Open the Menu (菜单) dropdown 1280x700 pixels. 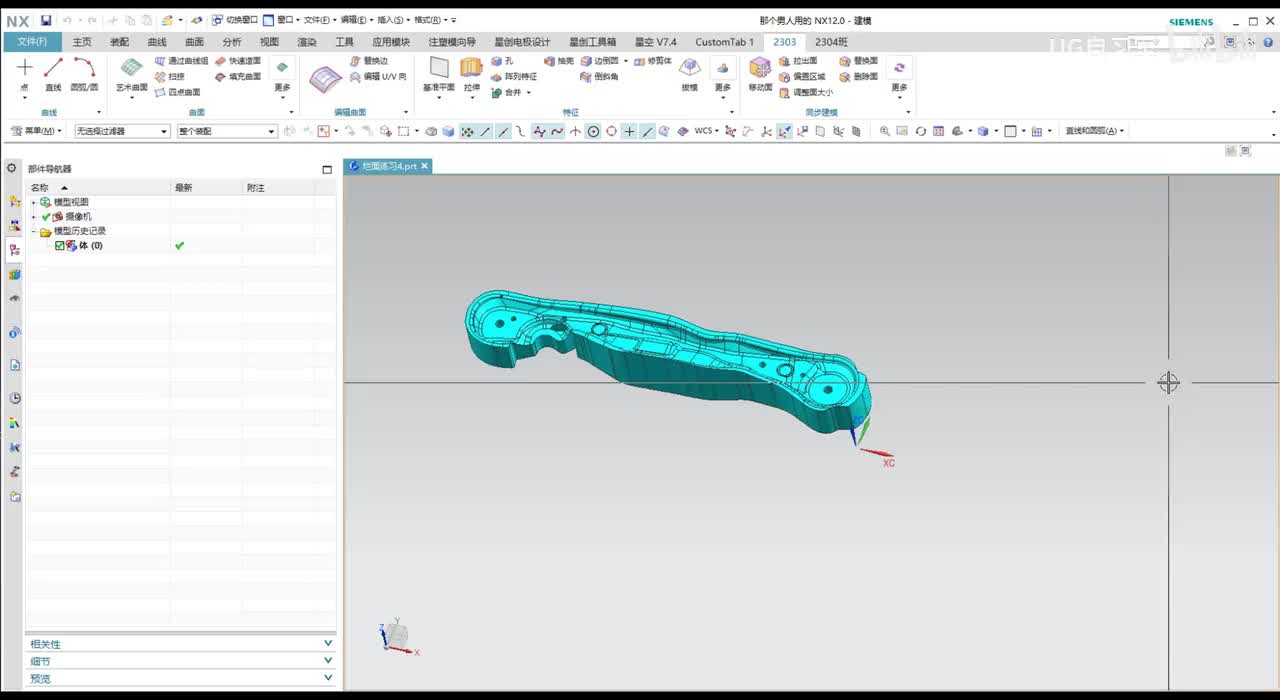[x=36, y=131]
